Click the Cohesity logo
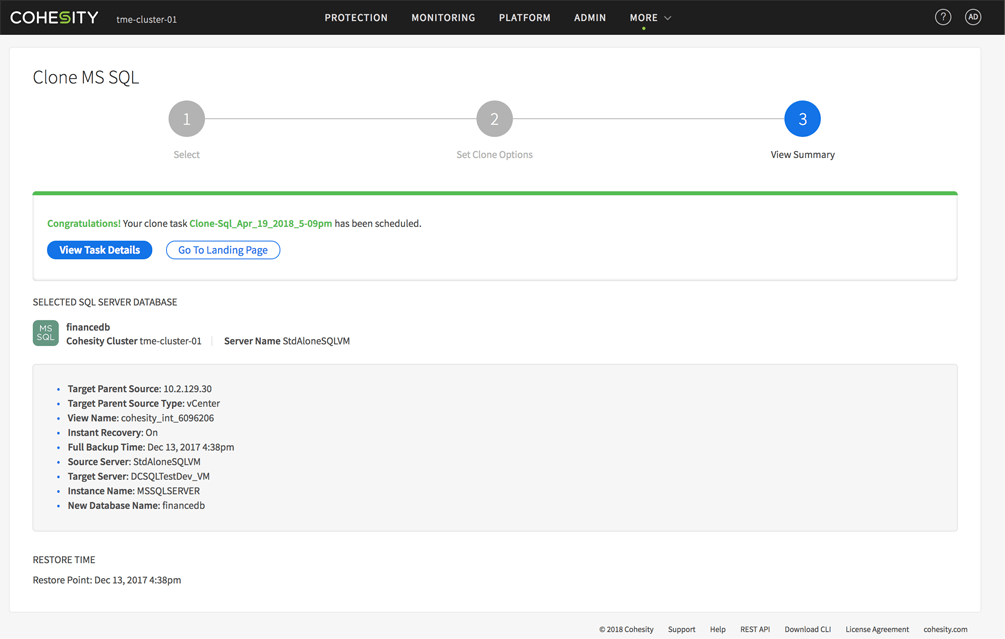The image size is (1005, 639). tap(55, 18)
